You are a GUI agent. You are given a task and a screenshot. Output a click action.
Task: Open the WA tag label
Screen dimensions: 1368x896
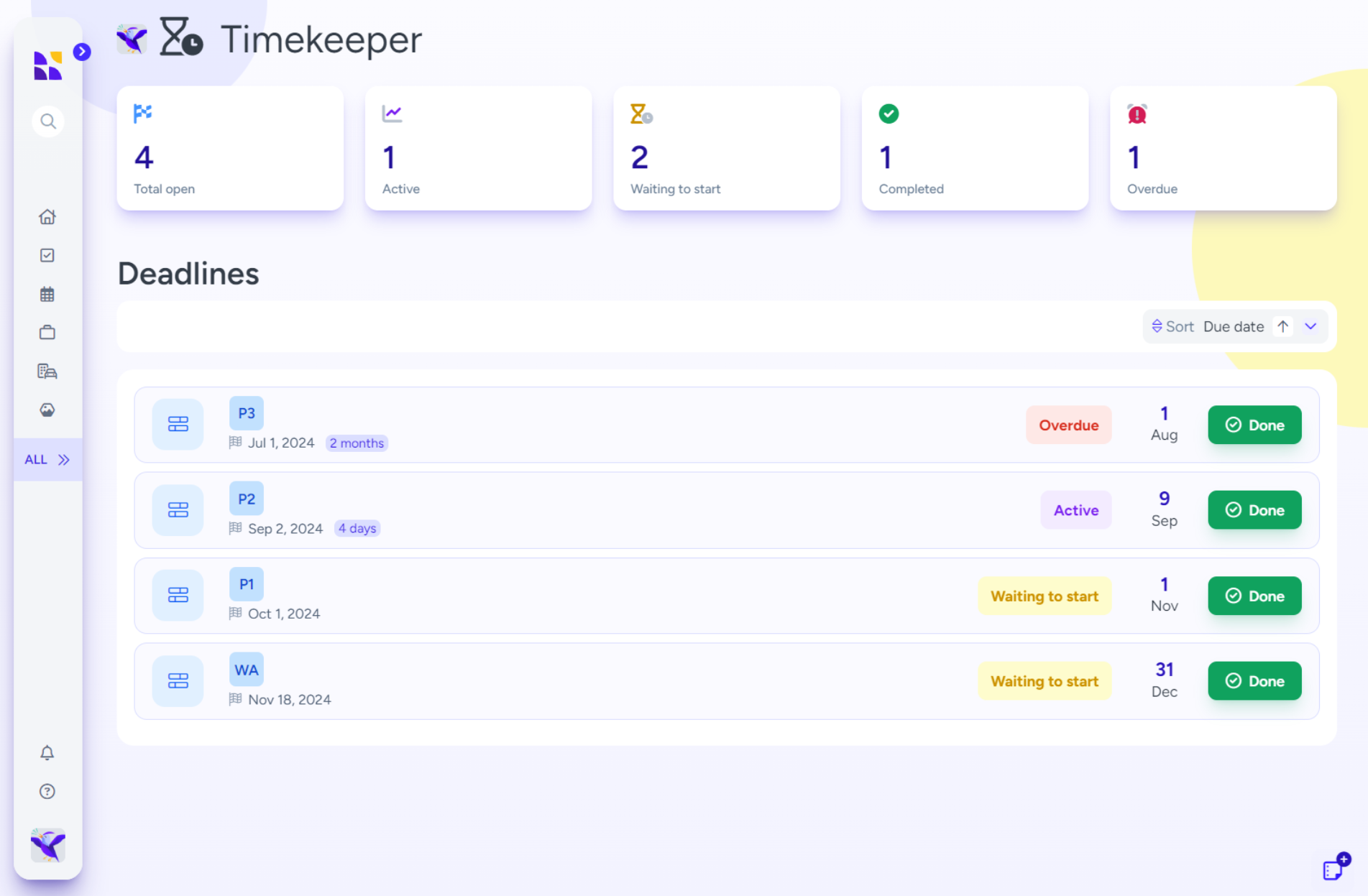[247, 670]
